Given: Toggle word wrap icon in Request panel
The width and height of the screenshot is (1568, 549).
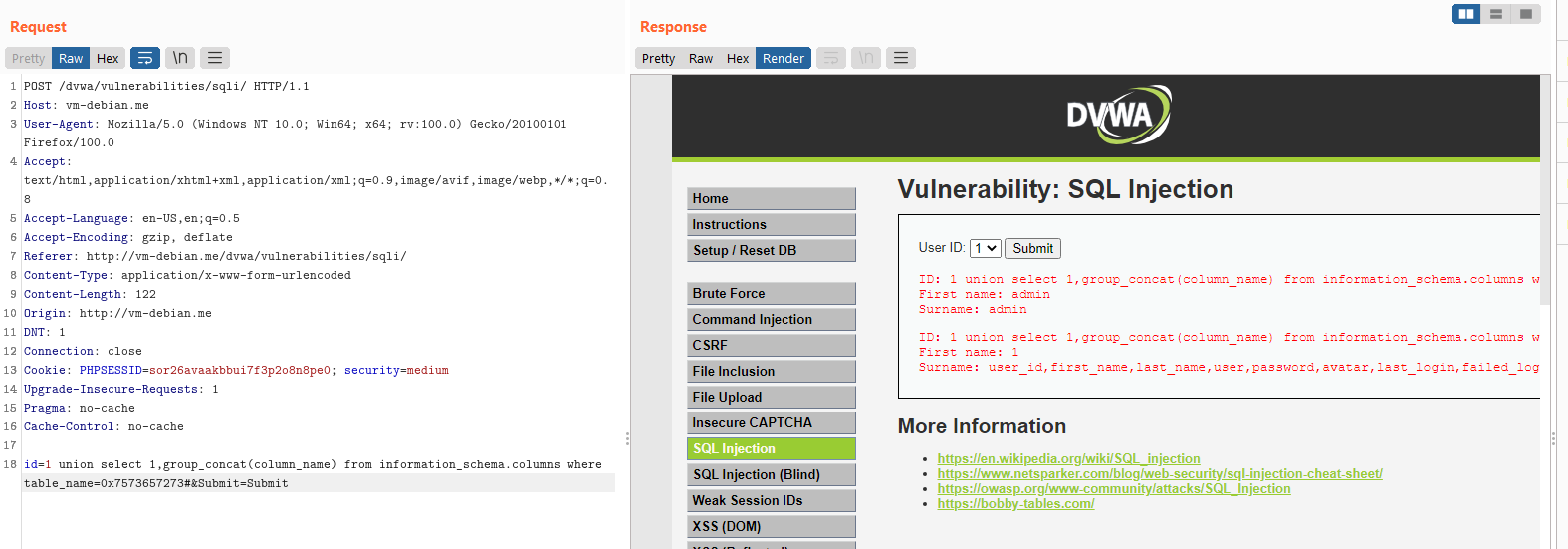Looking at the screenshot, I should (145, 58).
